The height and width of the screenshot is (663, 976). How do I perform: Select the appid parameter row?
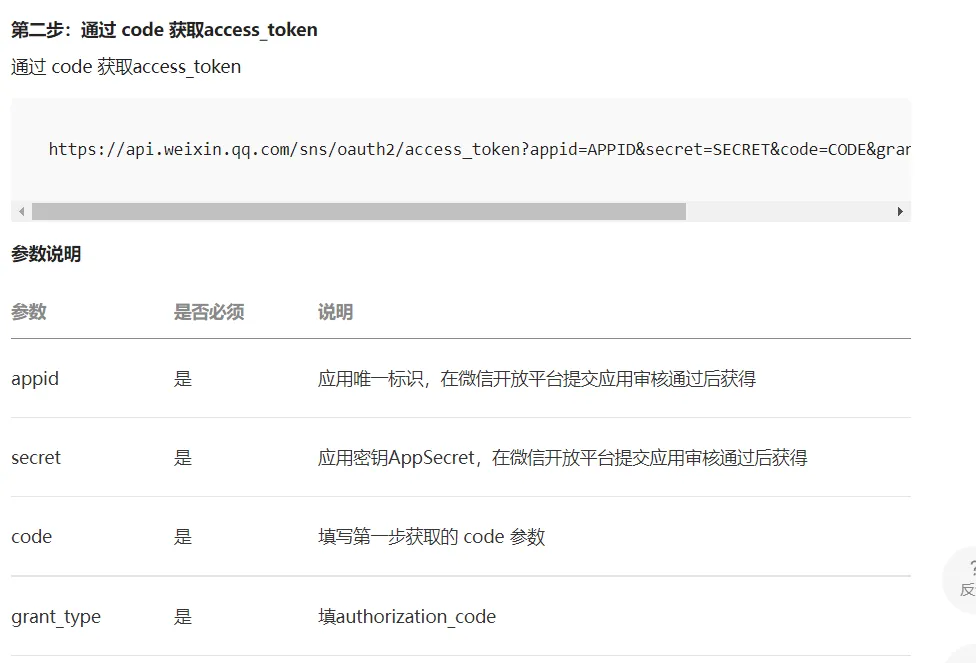point(35,378)
